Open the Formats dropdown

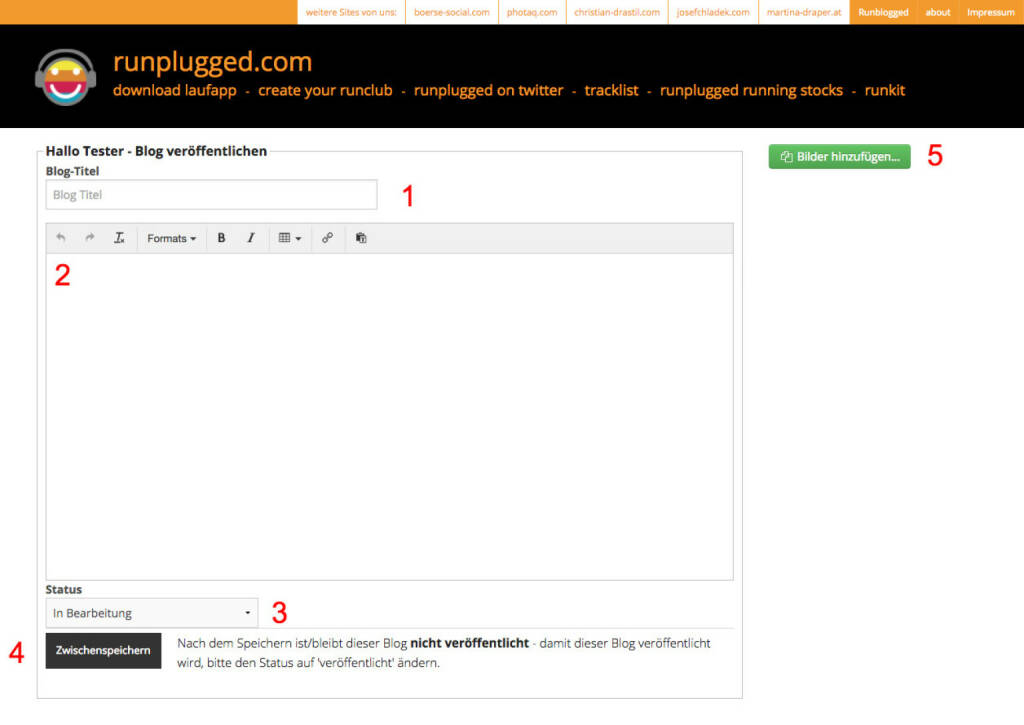pos(171,238)
